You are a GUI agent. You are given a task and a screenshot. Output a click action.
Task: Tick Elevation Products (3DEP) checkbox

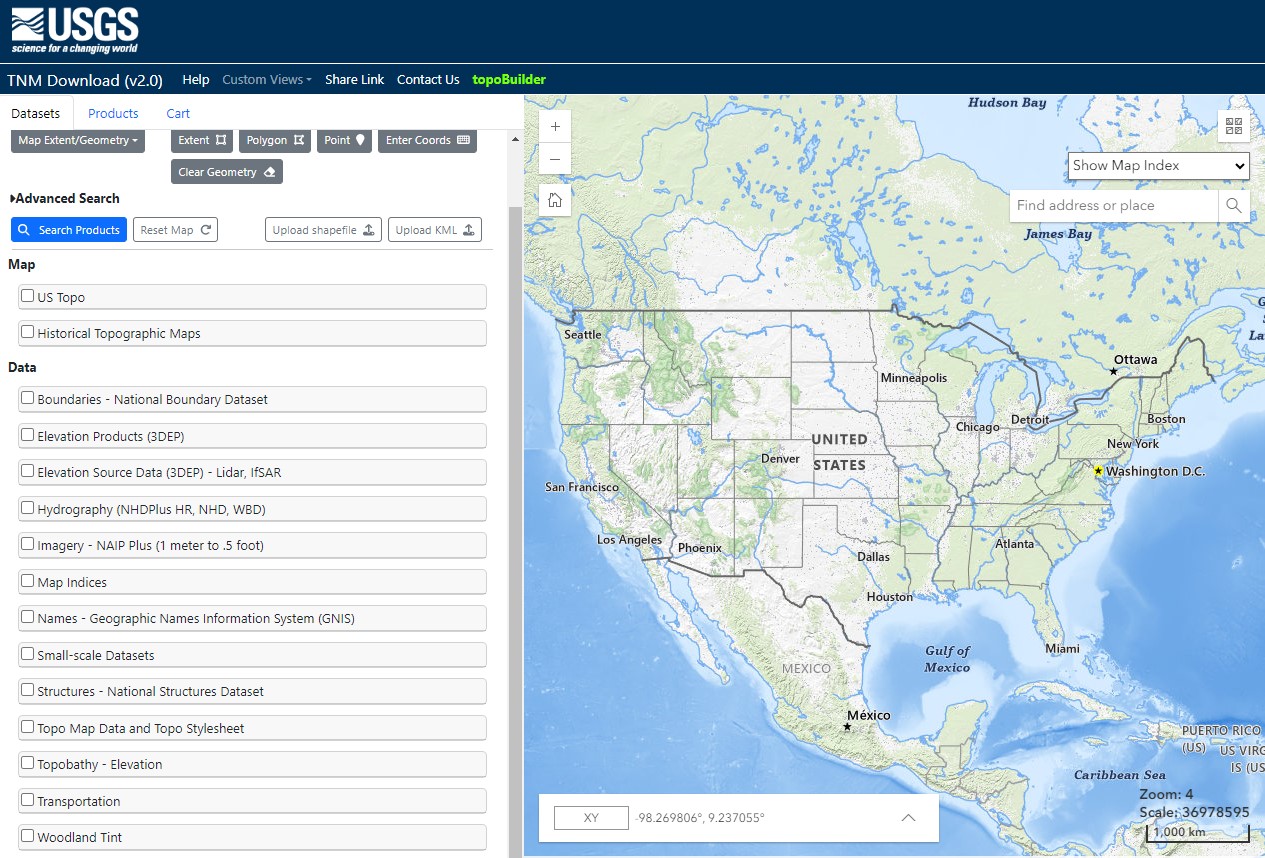(28, 435)
